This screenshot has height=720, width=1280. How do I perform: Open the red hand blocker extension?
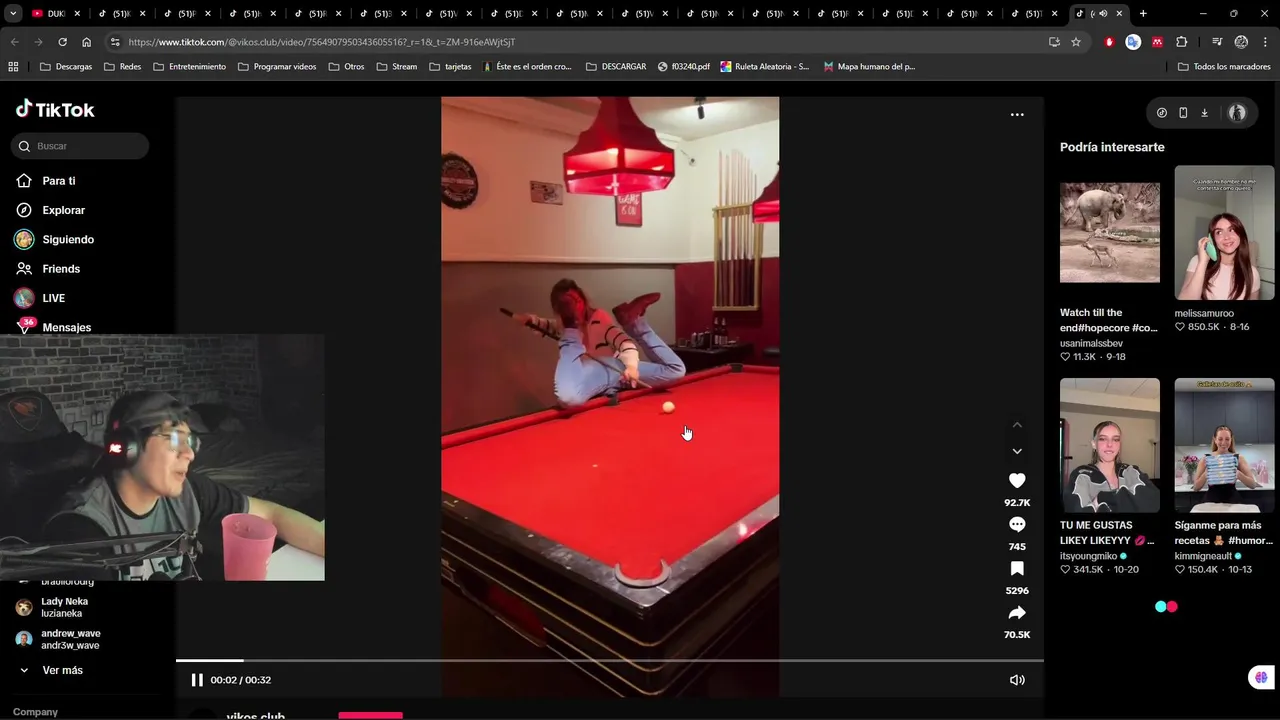pyautogui.click(x=1109, y=42)
